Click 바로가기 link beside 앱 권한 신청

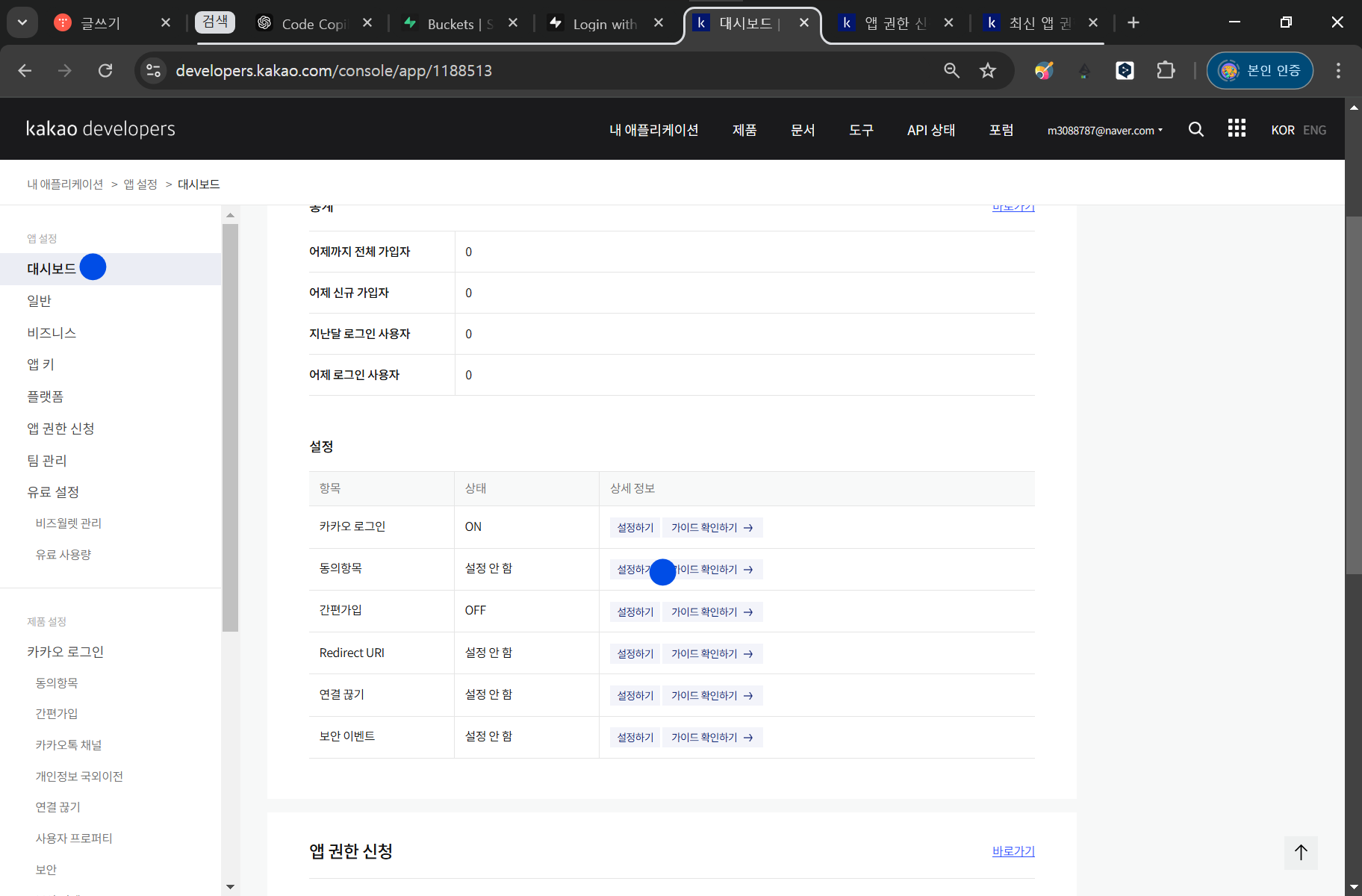click(x=1013, y=851)
